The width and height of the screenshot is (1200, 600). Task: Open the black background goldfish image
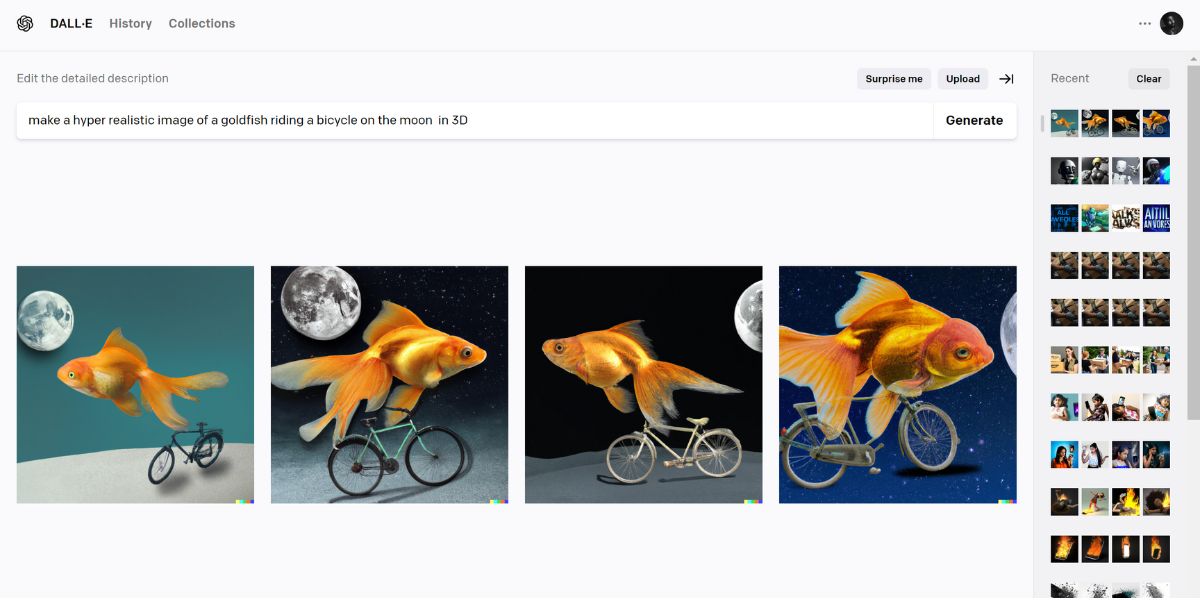(x=643, y=385)
